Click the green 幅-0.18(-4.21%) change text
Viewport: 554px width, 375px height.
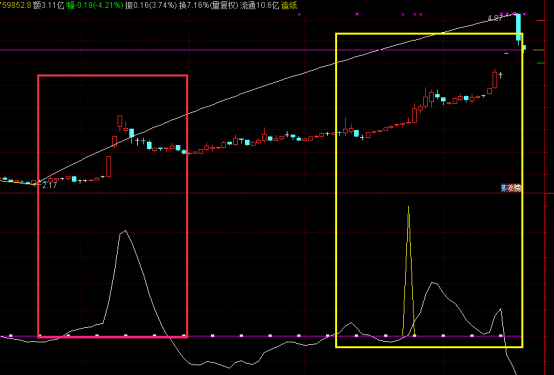pyautogui.click(x=95, y=5)
